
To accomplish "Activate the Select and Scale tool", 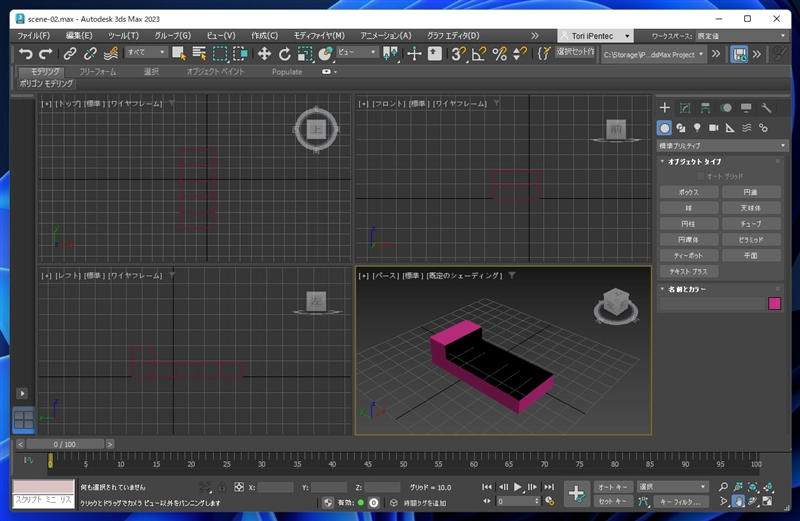I will pyautogui.click(x=305, y=54).
